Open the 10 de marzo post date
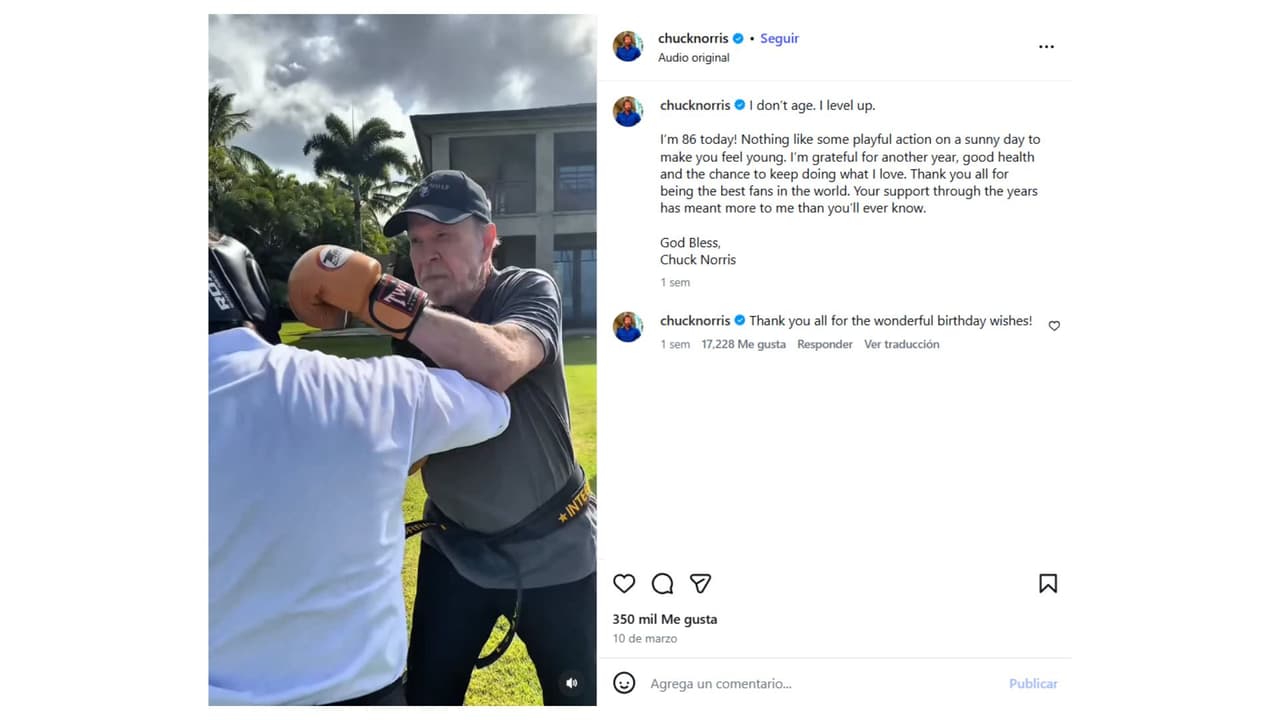1280x720 pixels. 645,638
